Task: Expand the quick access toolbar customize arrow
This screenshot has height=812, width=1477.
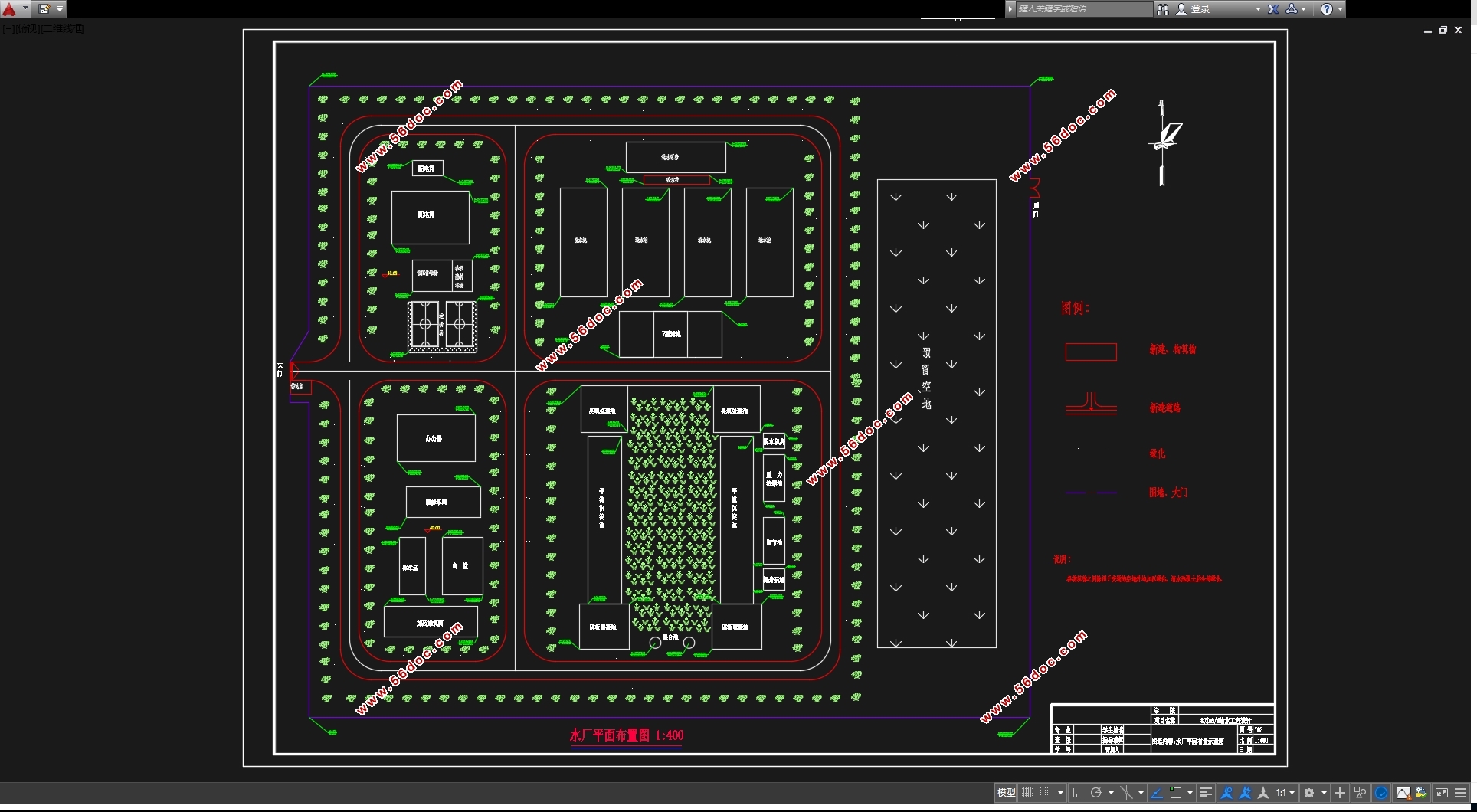Action: click(60, 9)
